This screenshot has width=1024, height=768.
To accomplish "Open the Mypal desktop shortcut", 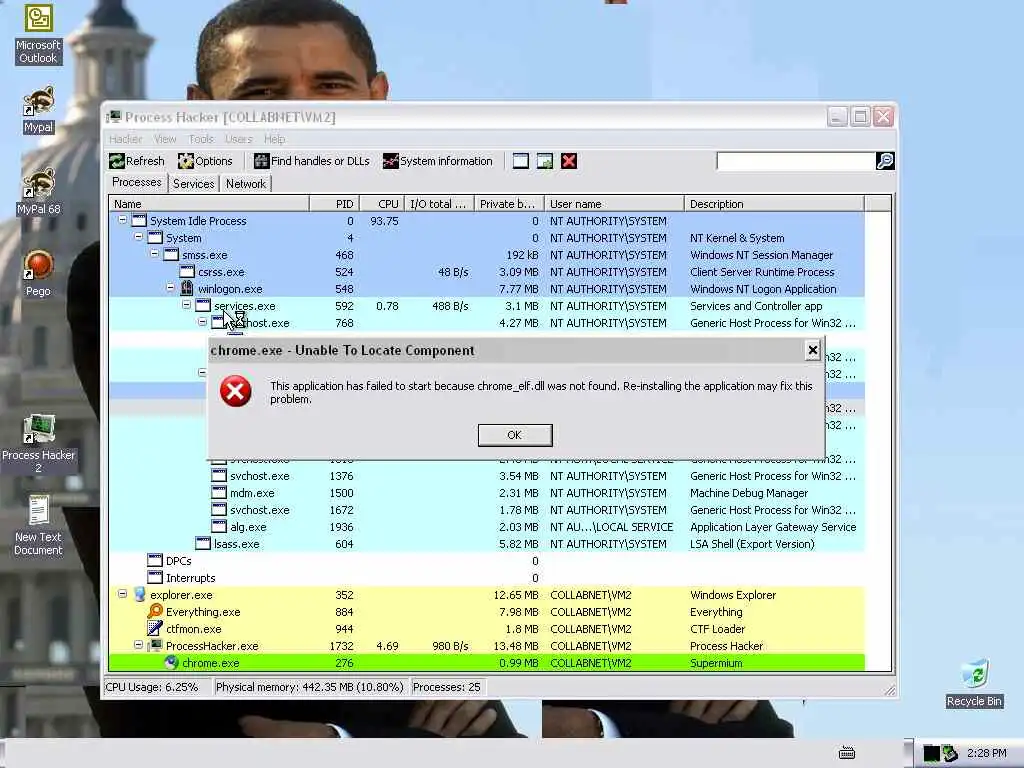I will pyautogui.click(x=38, y=110).
